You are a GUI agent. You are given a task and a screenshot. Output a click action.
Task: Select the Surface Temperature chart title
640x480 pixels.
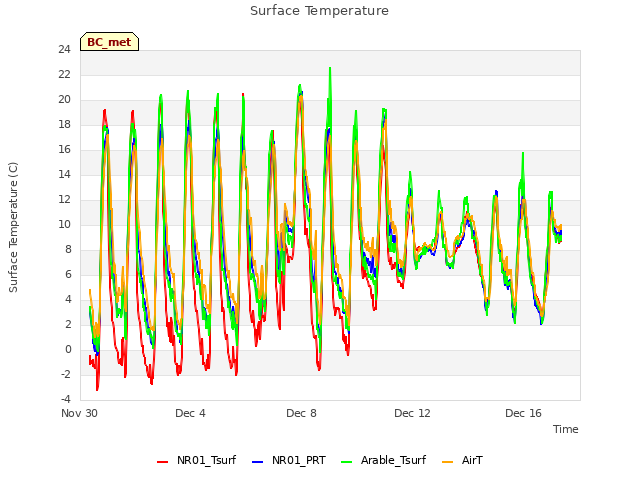point(319,11)
